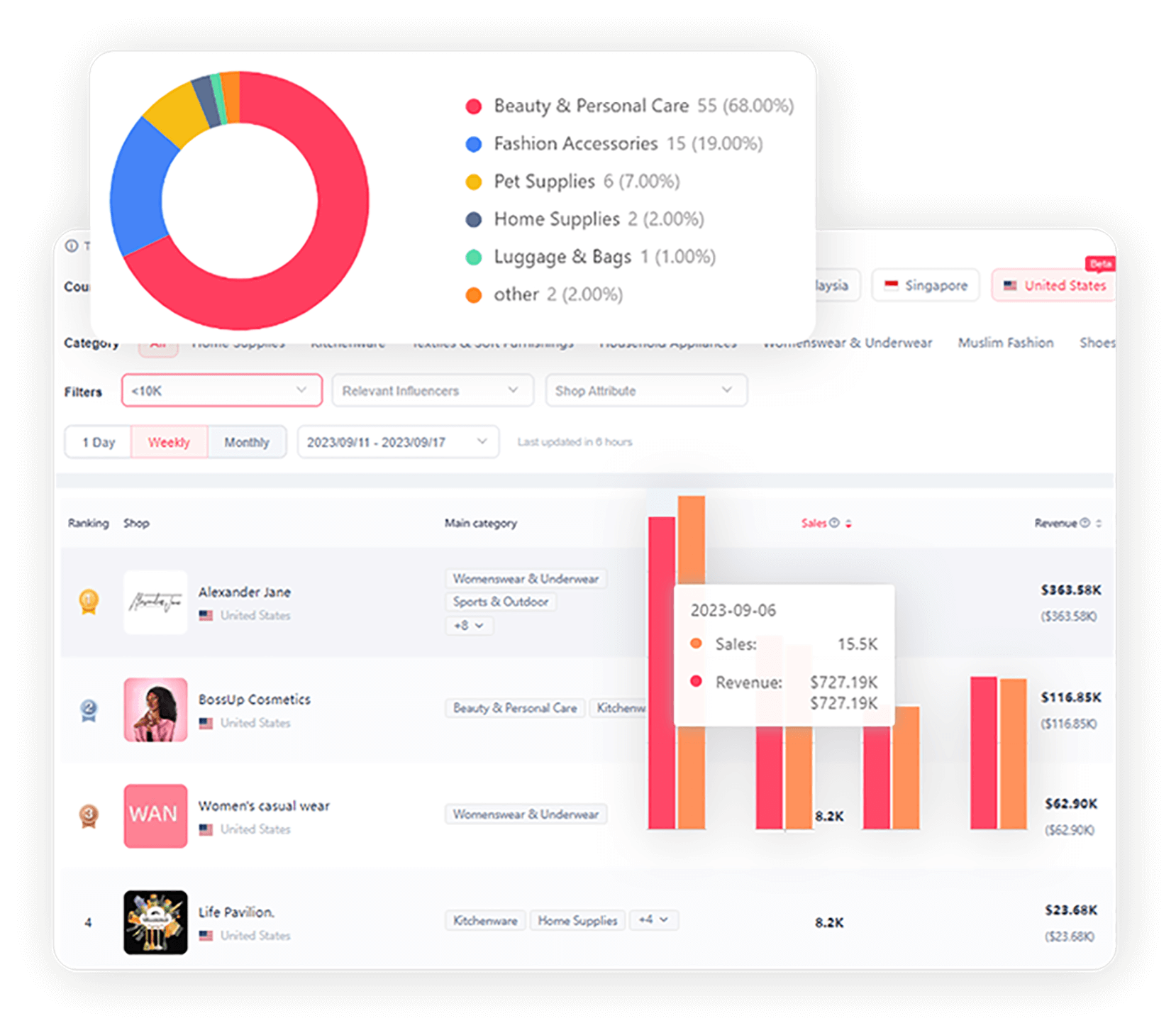This screenshot has width=1176, height=1033.
Task: Select the United States country button
Action: 1054,285
